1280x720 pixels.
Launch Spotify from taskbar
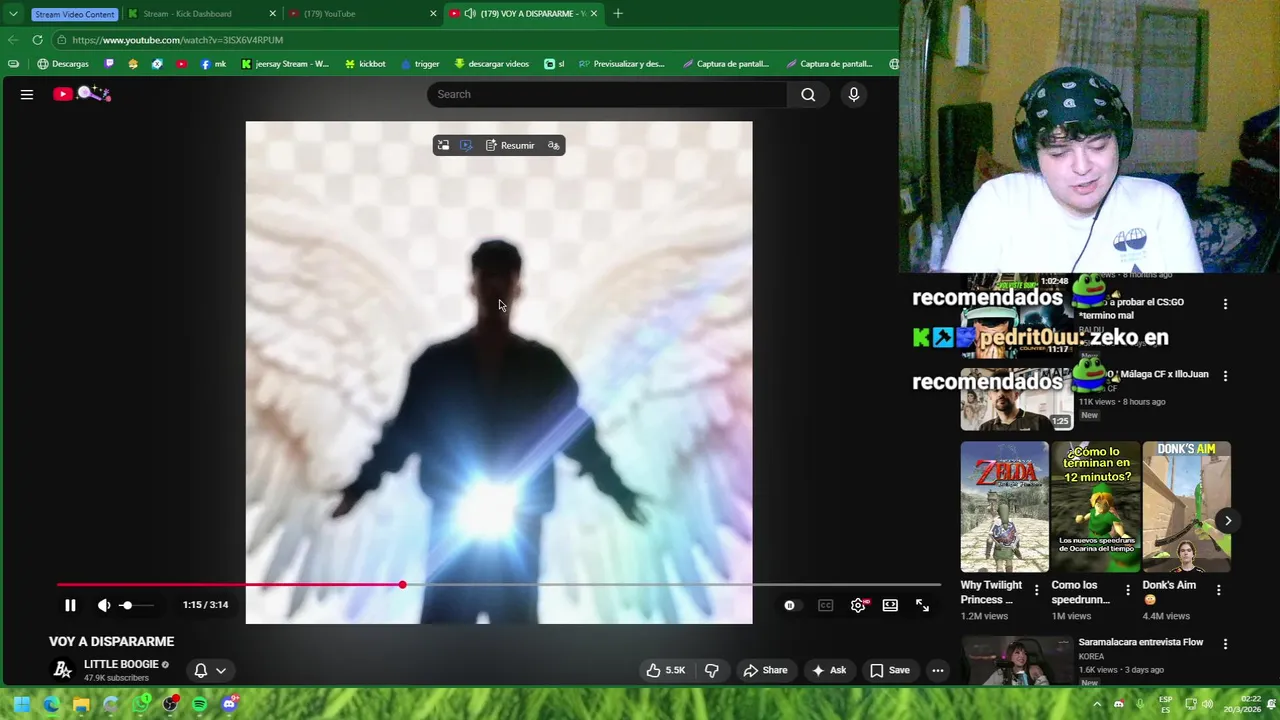pos(199,704)
